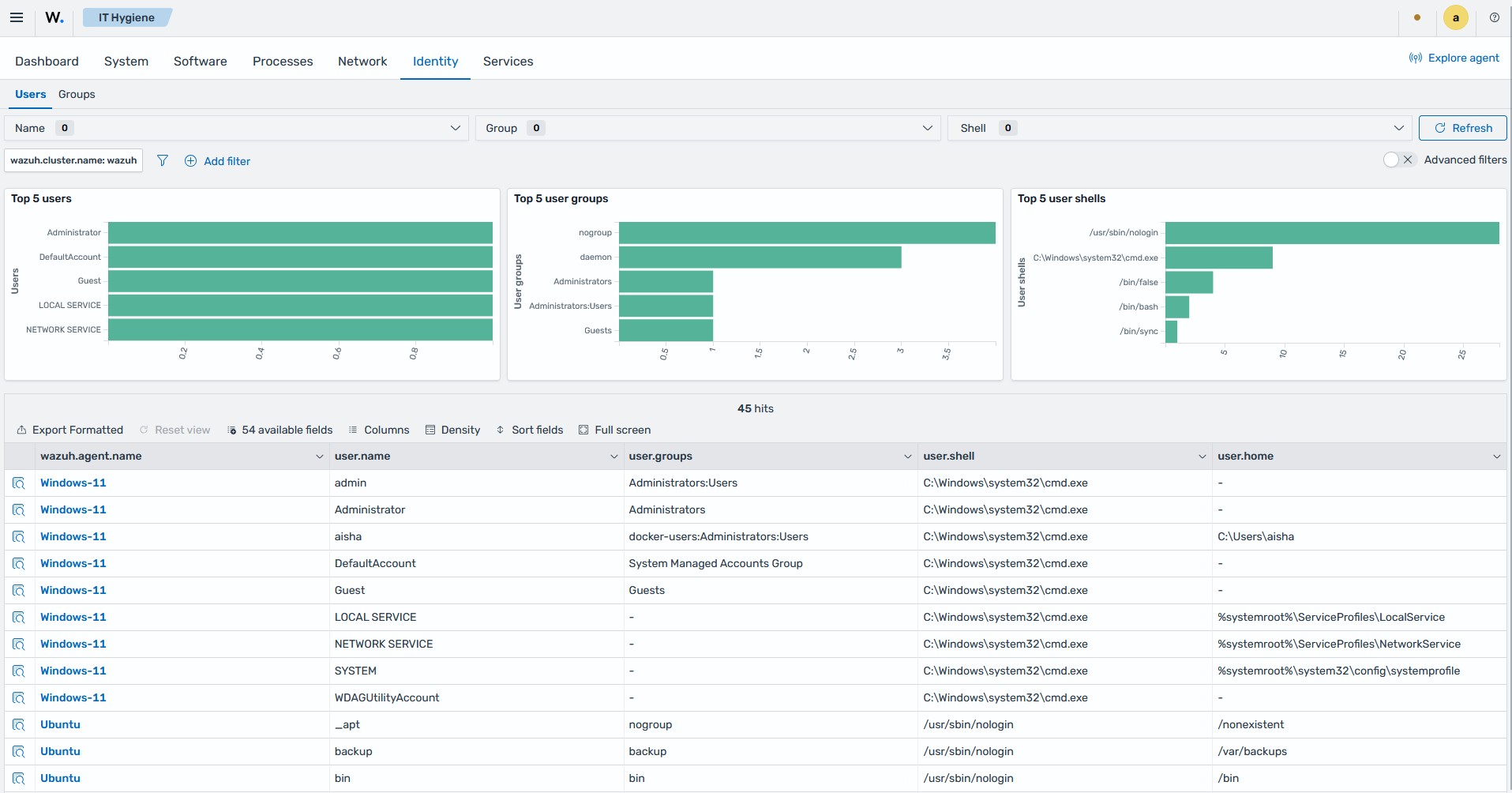
Task: Inspect document for the backup row
Action: [19, 751]
